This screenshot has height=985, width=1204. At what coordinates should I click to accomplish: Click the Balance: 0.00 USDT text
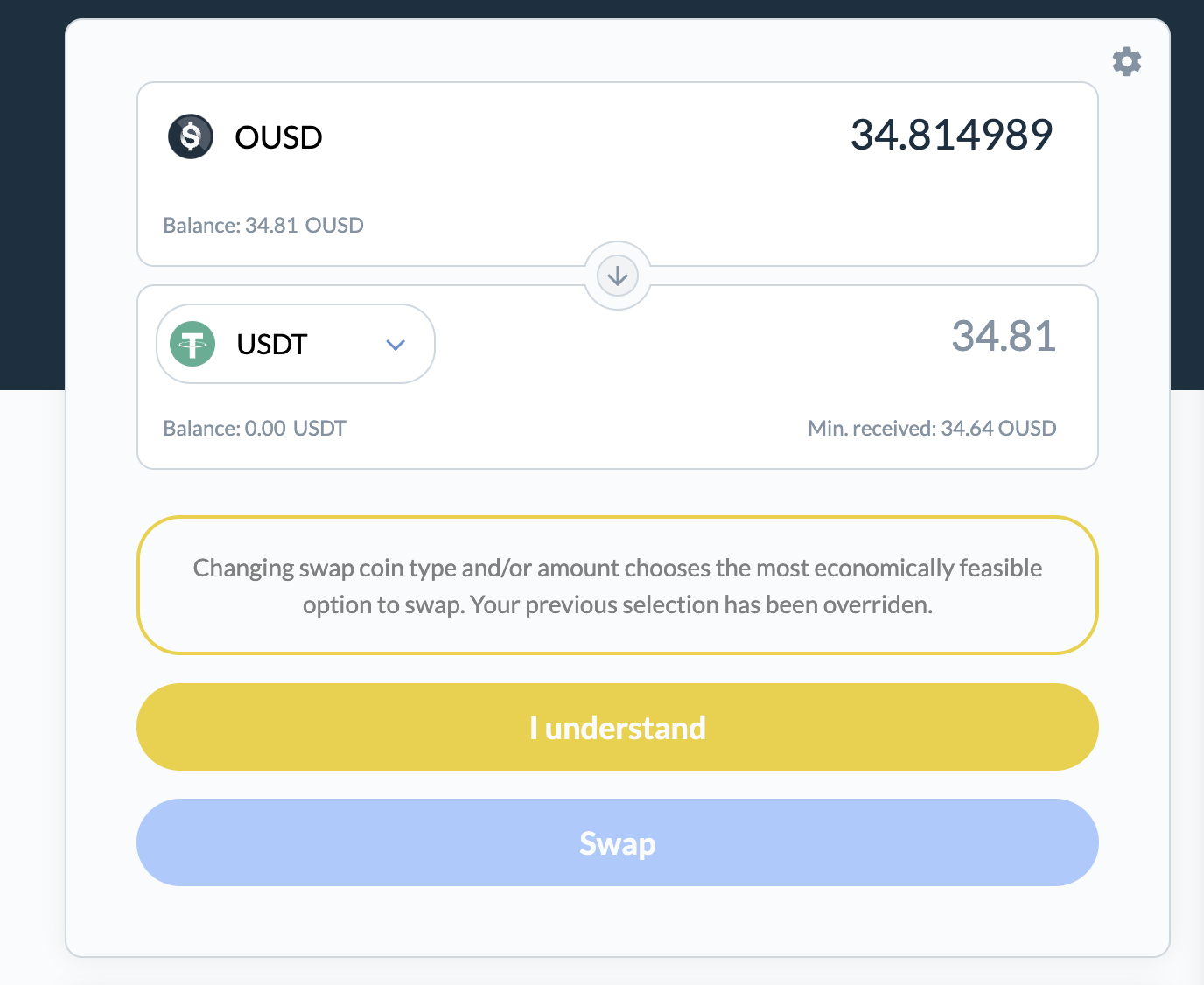254,428
